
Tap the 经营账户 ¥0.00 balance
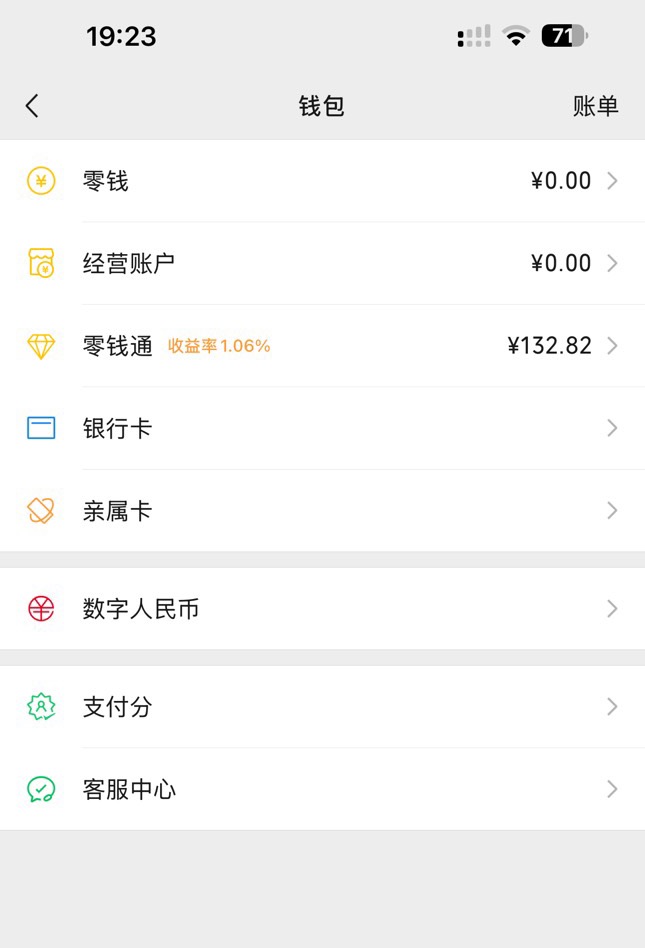(560, 263)
